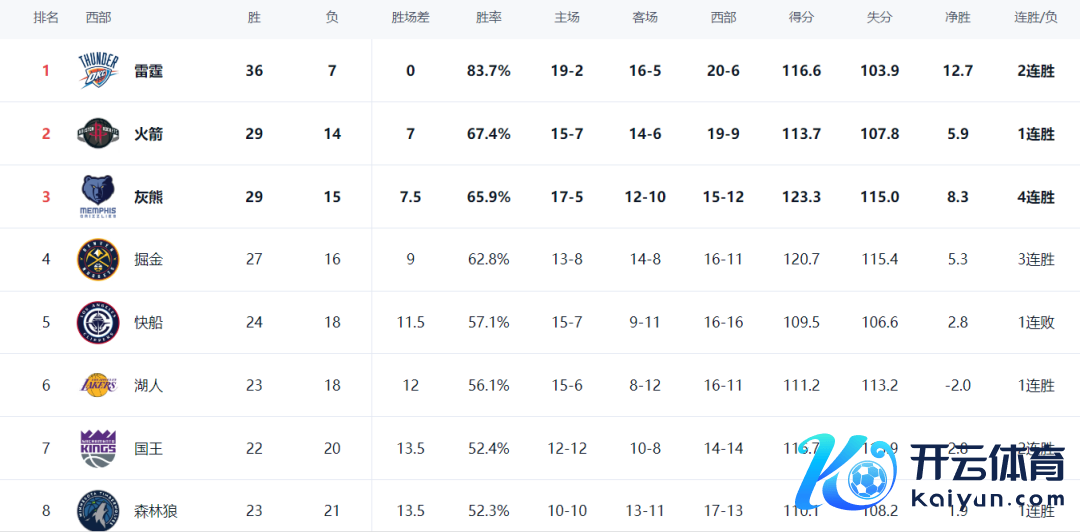Sort by 净胜 column header
Viewport: 1080px width, 532px height.
tap(957, 18)
